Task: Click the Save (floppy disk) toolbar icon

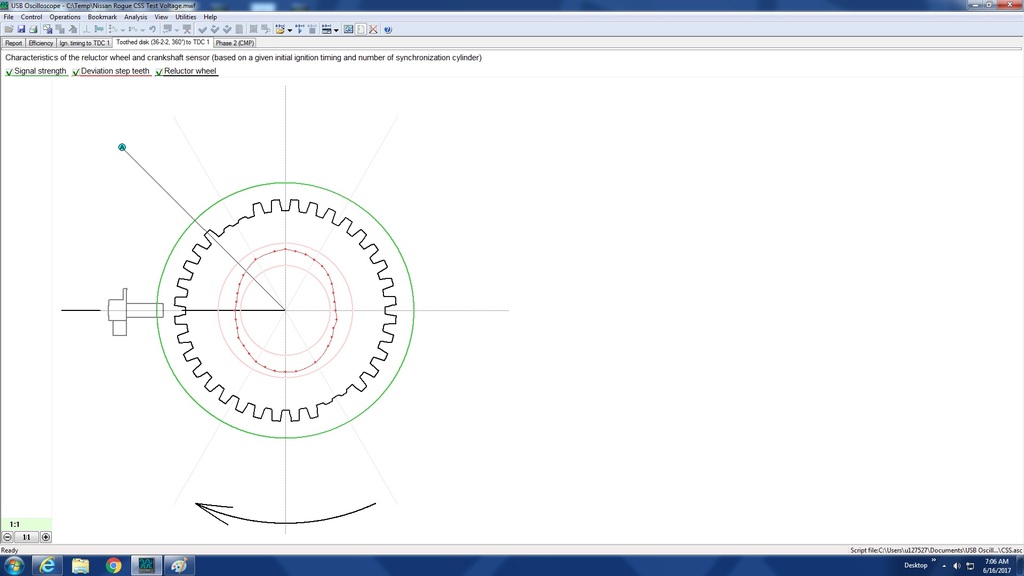Action: coord(21,29)
